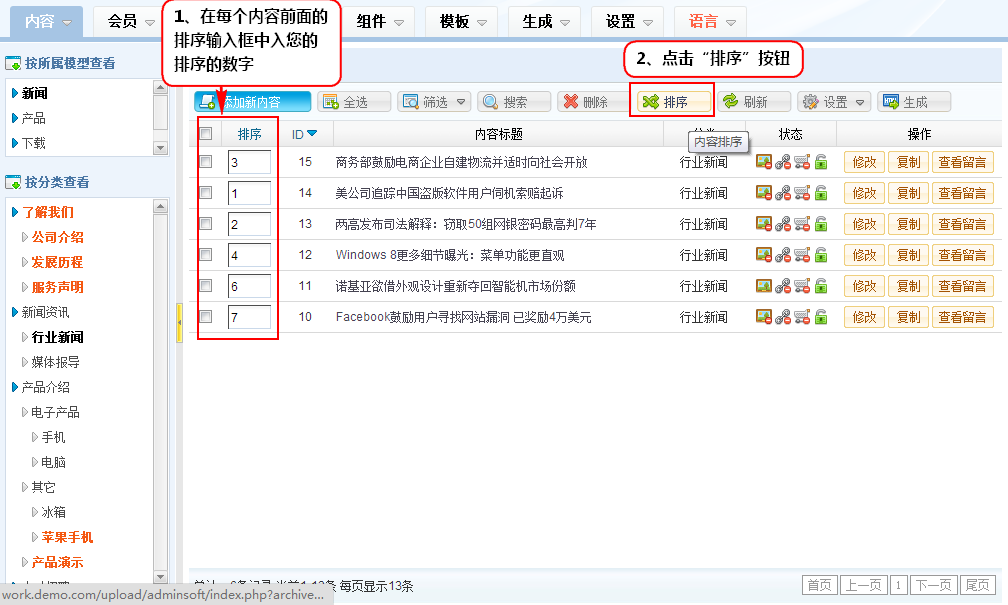The width and height of the screenshot is (1008, 605).
Task: Click the 删除 delete button with red X
Action: pos(586,102)
